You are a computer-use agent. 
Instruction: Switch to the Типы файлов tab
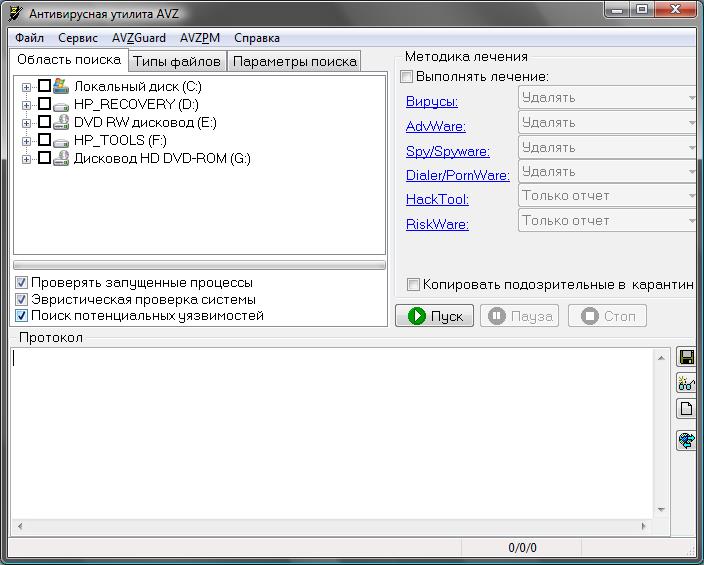pos(177,61)
